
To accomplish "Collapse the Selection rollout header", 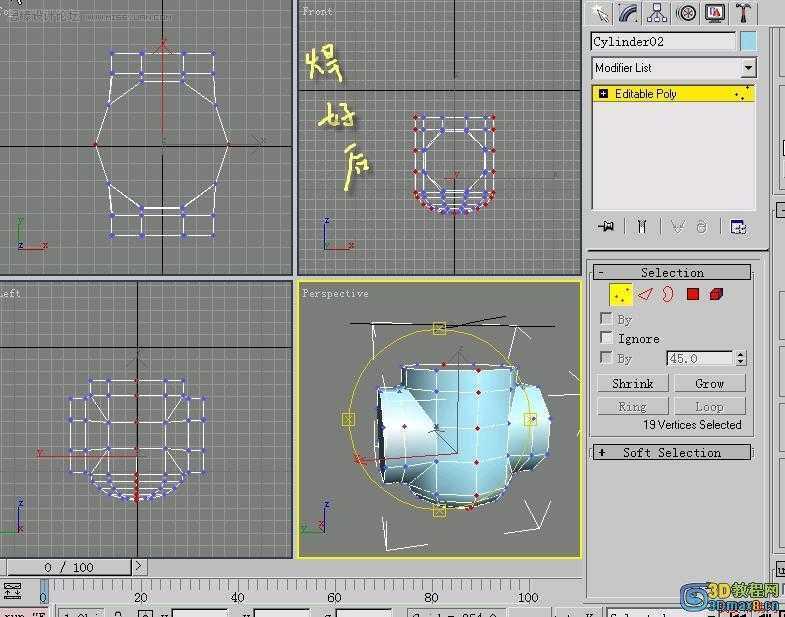I will coord(672,272).
